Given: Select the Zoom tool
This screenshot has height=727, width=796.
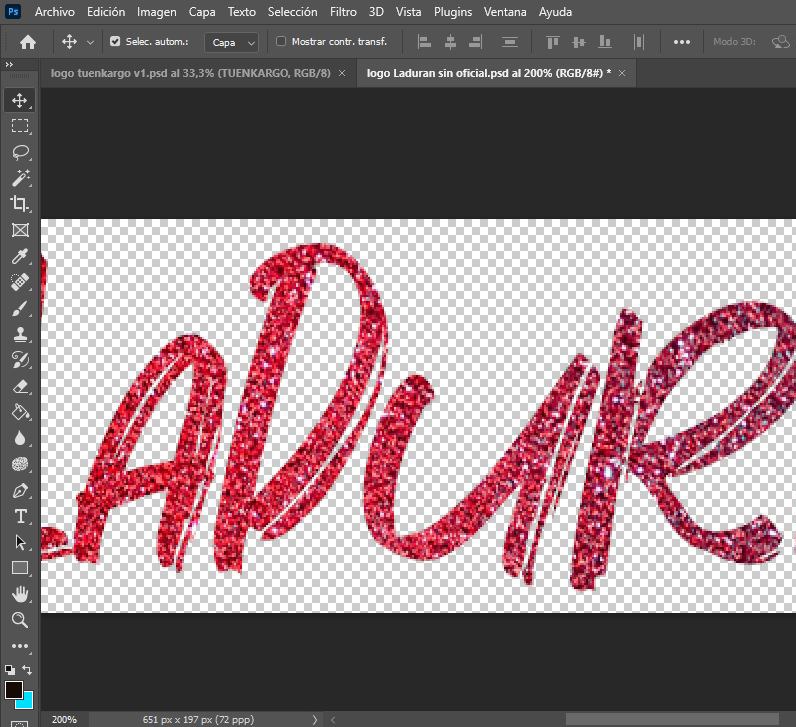Looking at the screenshot, I should click(20, 620).
